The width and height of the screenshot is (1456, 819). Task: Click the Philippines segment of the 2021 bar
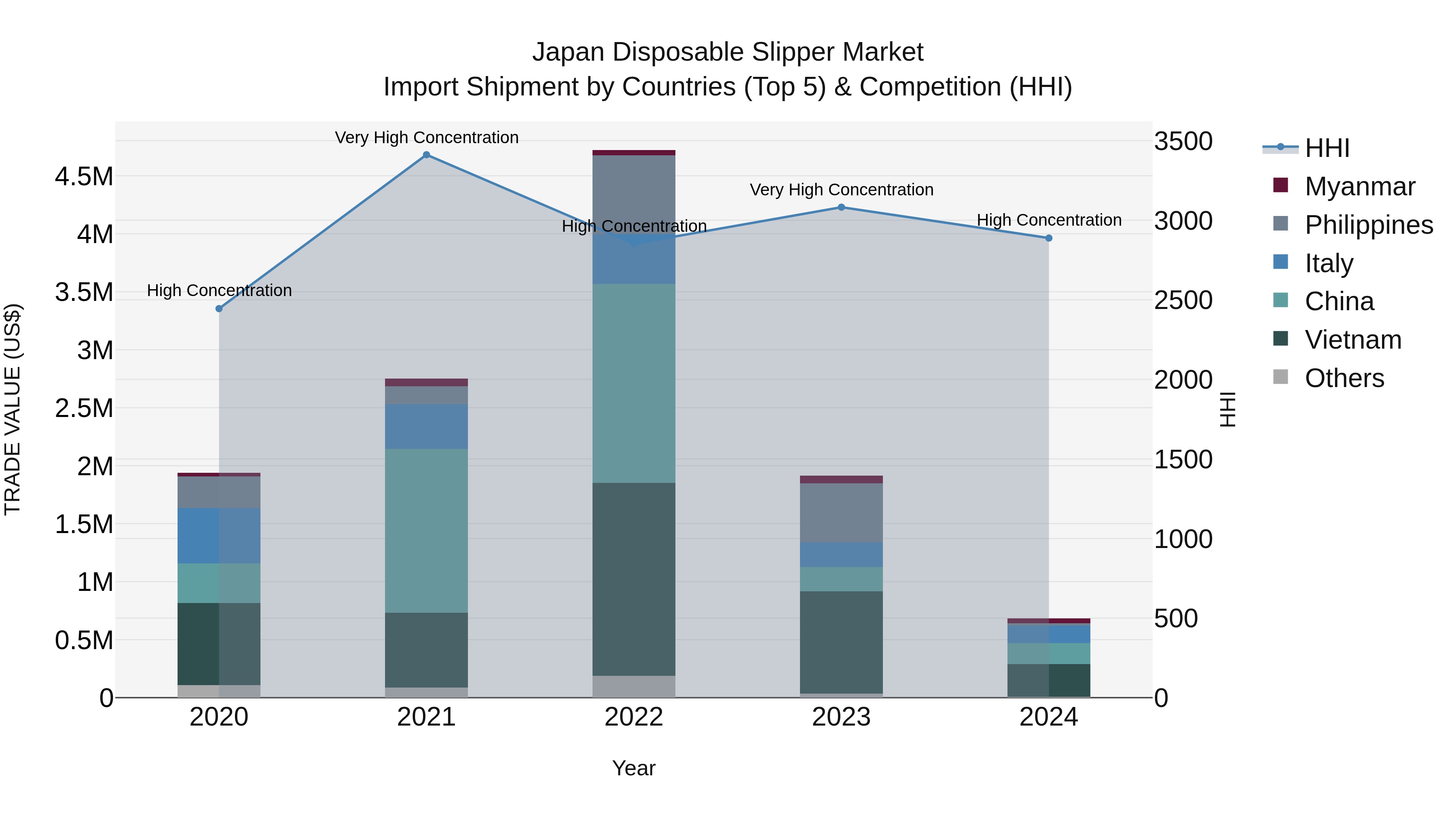coord(427,395)
